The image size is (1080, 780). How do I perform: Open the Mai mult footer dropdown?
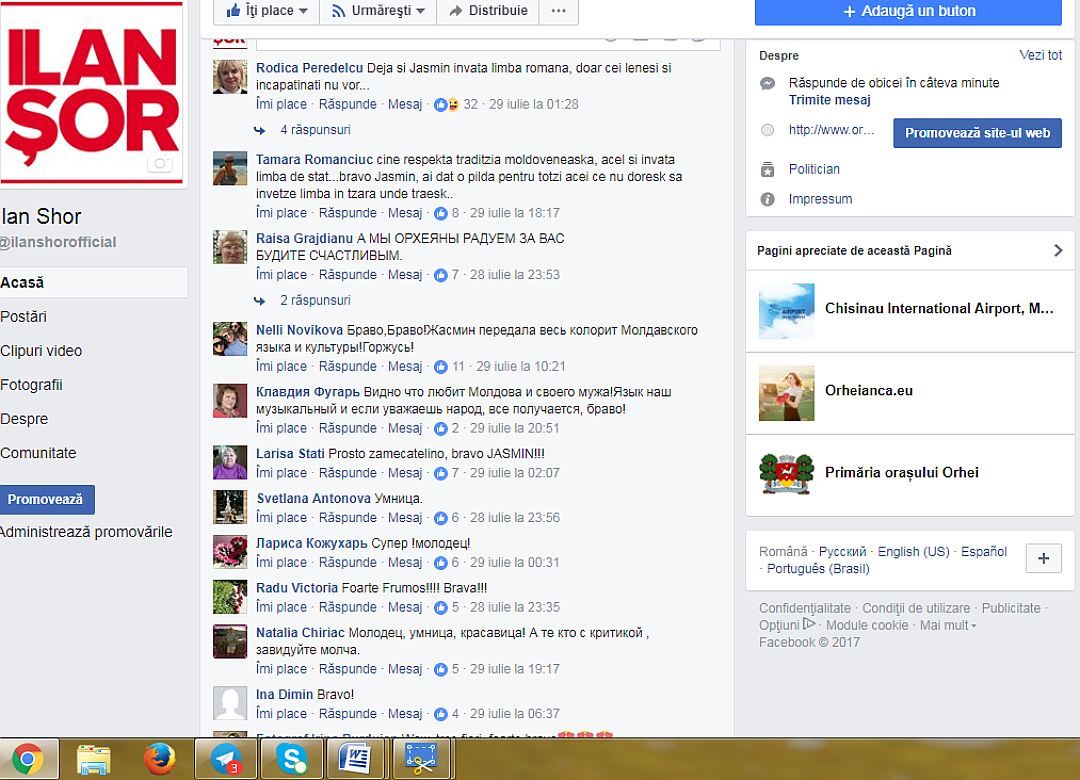[x=948, y=626]
